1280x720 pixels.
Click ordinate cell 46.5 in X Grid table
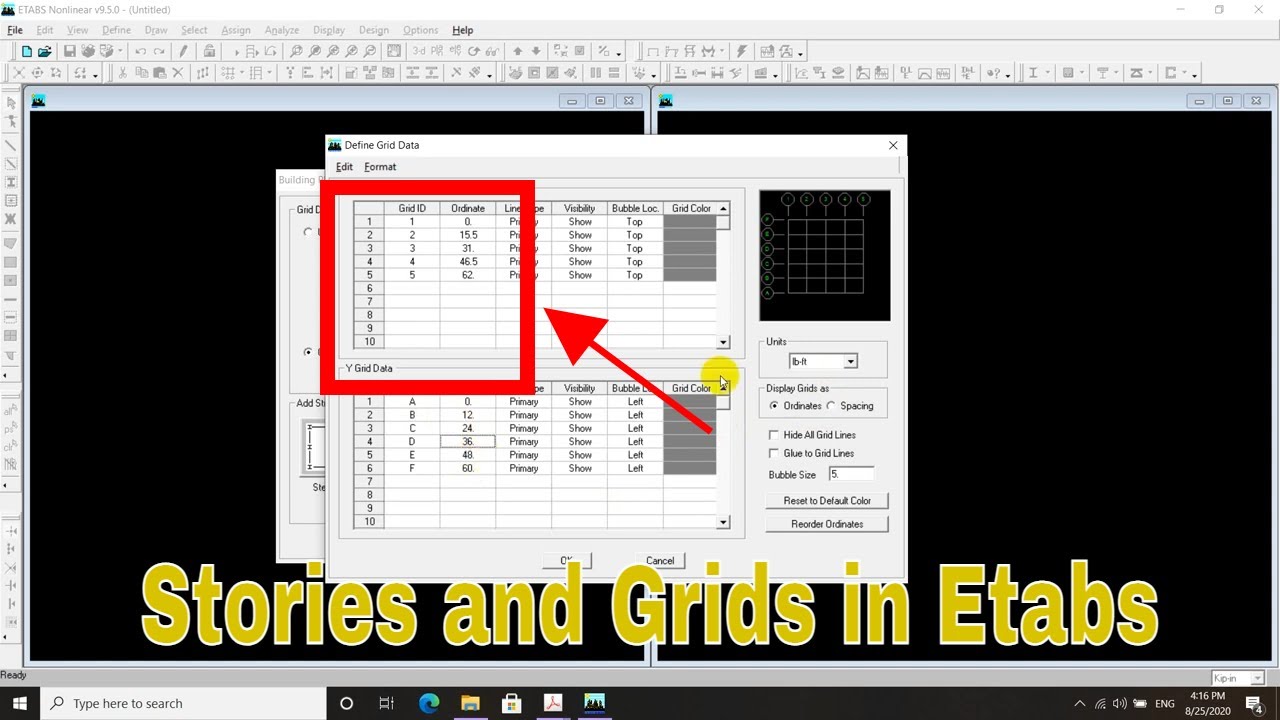pyautogui.click(x=468, y=261)
